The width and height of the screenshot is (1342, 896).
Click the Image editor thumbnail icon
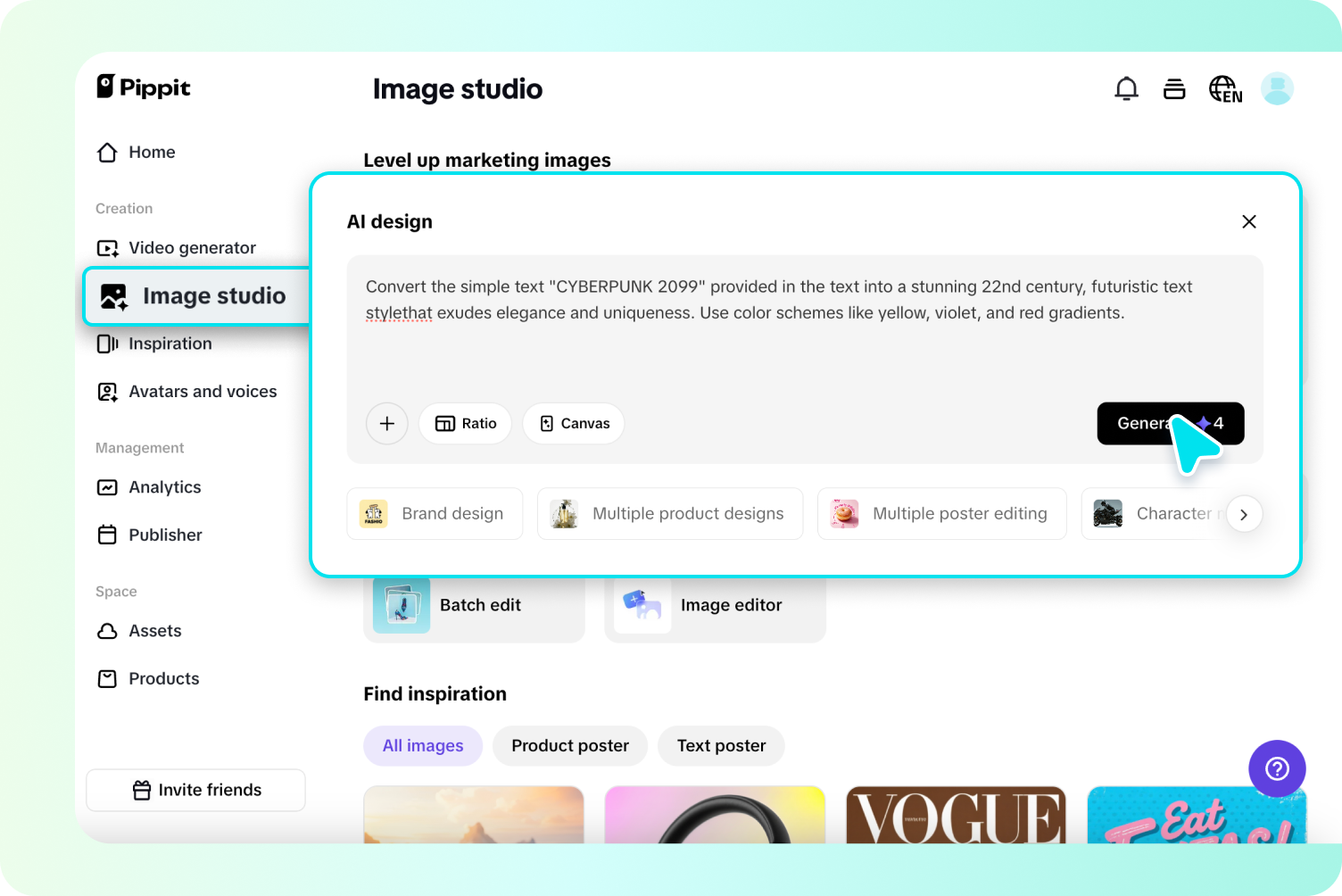coord(642,605)
